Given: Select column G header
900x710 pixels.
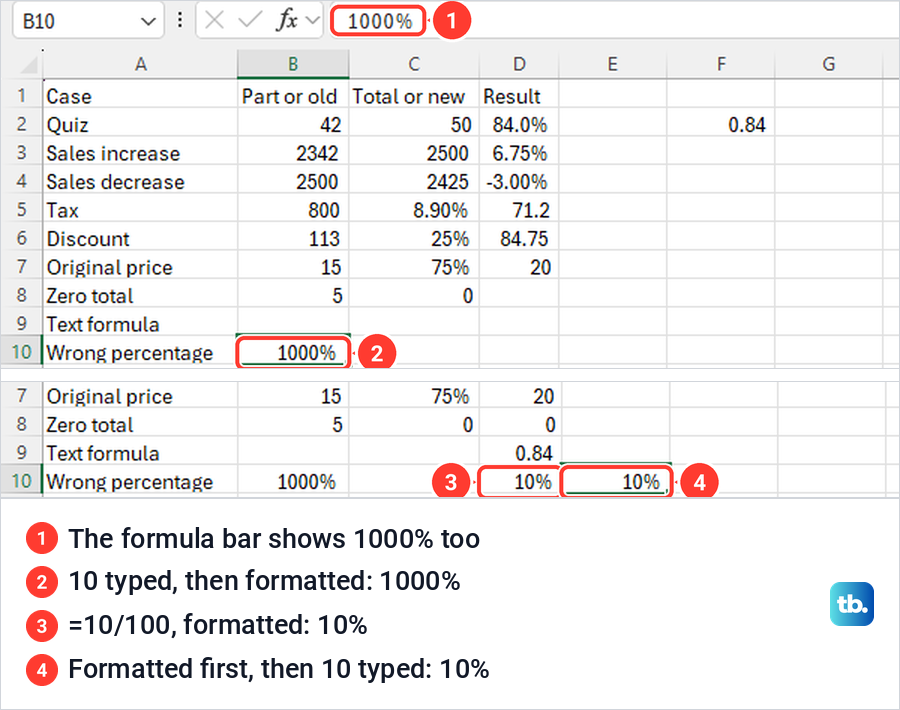Looking at the screenshot, I should tap(828, 64).
